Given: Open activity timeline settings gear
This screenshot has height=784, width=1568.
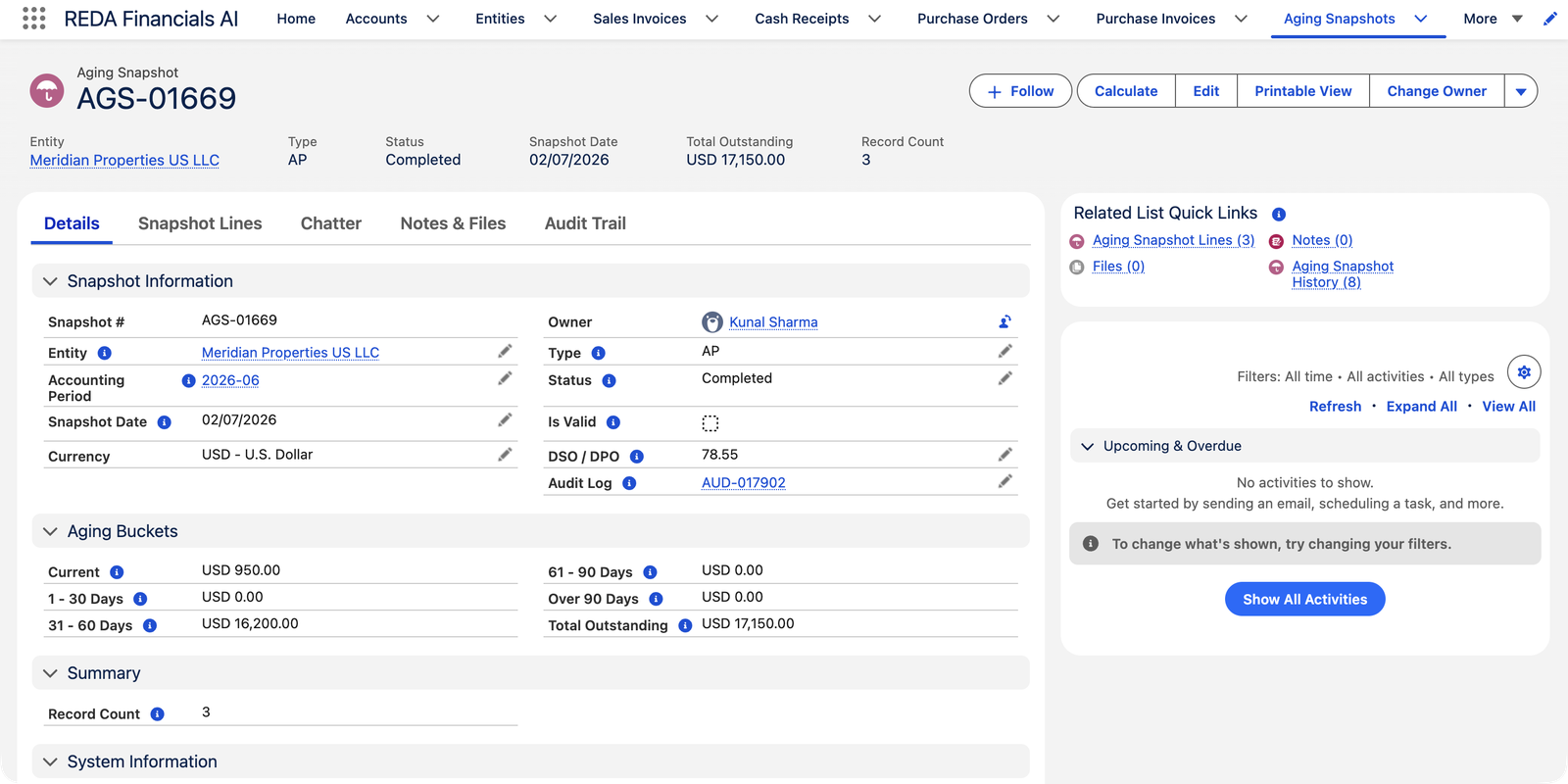Looking at the screenshot, I should click(x=1524, y=372).
